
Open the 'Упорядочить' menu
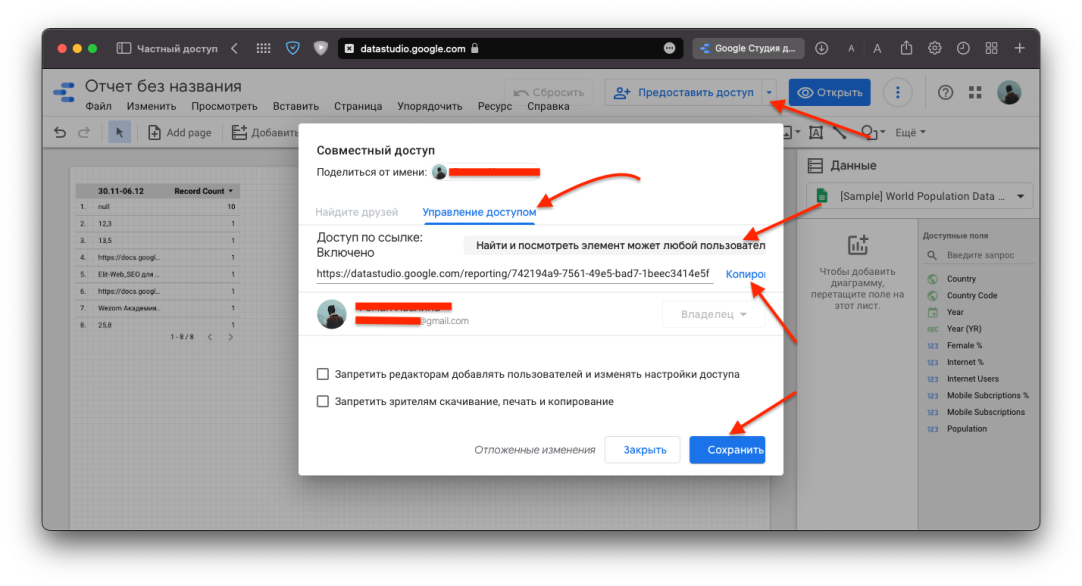point(429,106)
